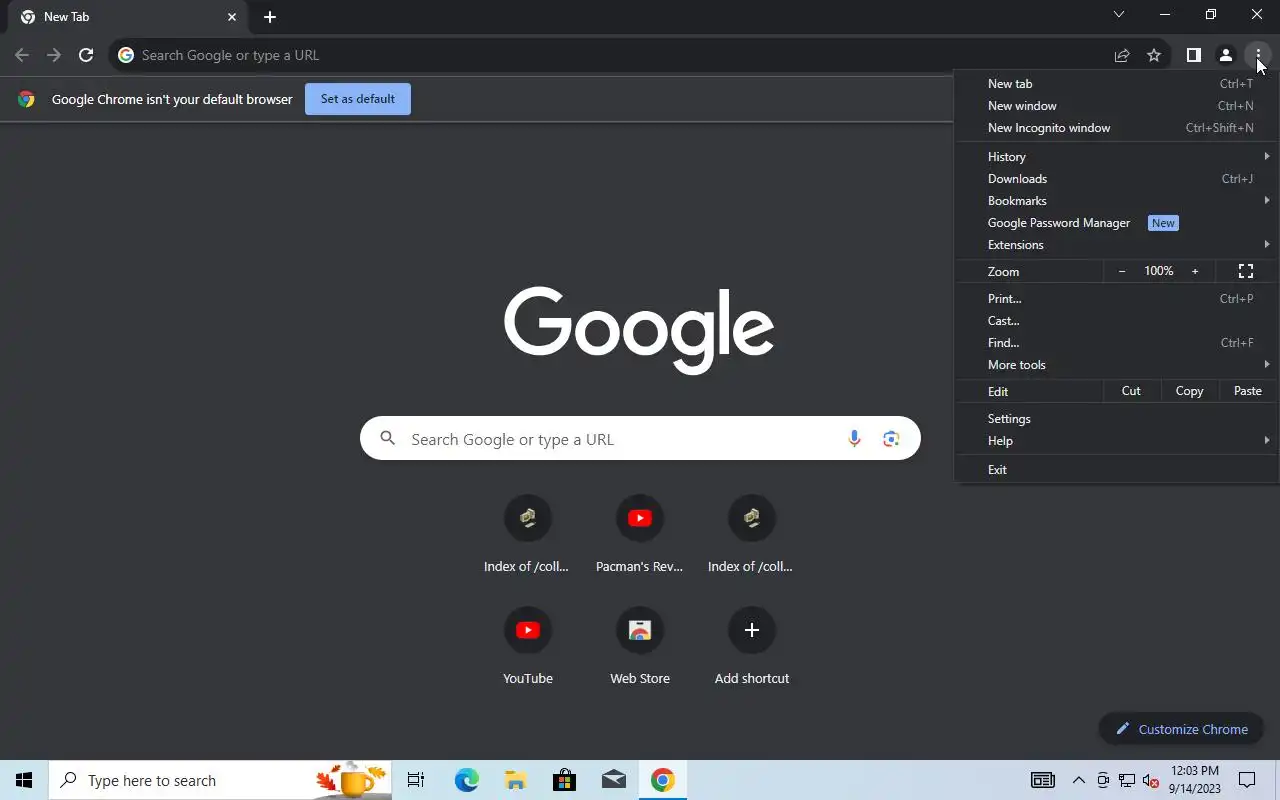Click Chrome icon in taskbar

pos(662,780)
